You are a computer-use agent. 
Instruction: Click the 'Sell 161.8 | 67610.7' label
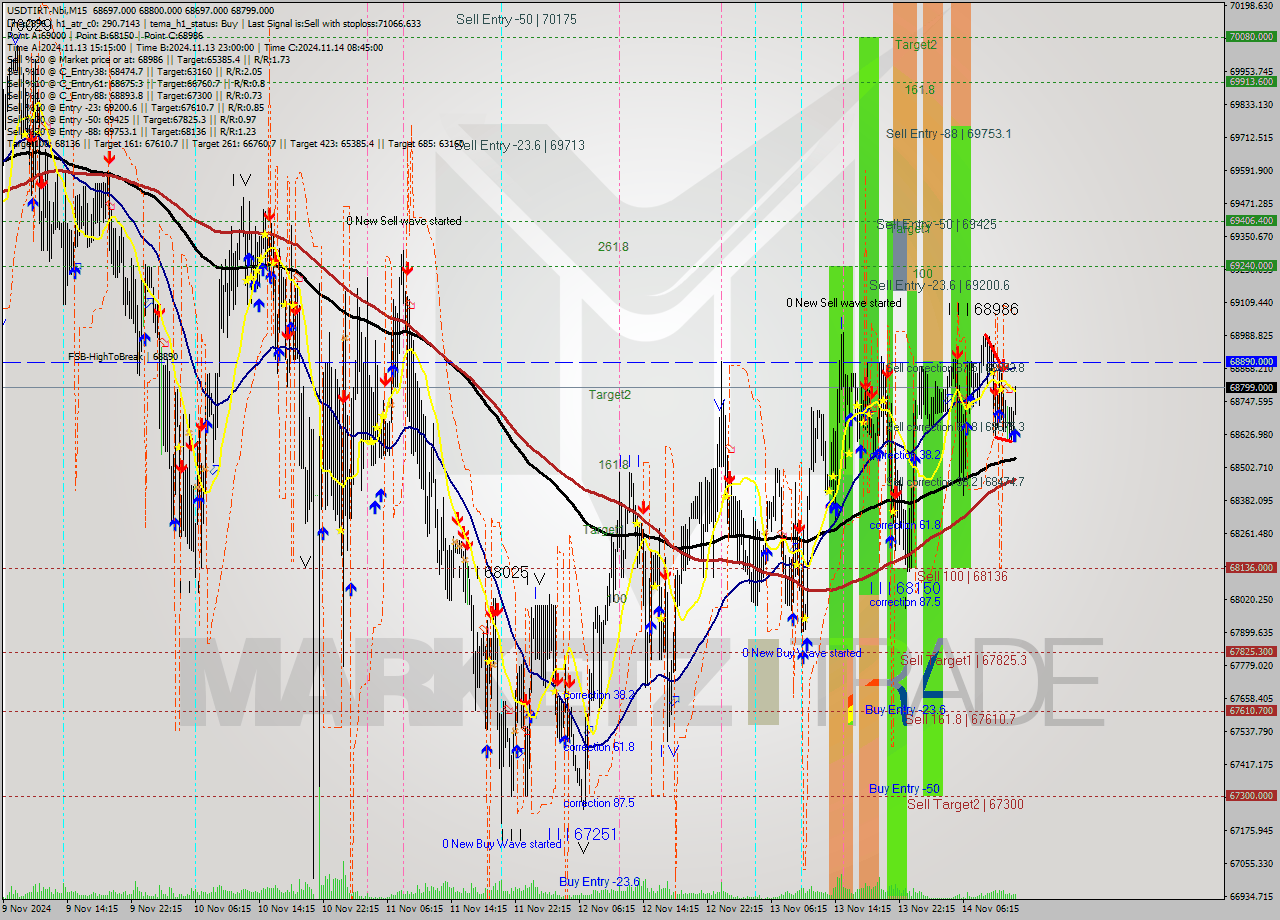960,719
